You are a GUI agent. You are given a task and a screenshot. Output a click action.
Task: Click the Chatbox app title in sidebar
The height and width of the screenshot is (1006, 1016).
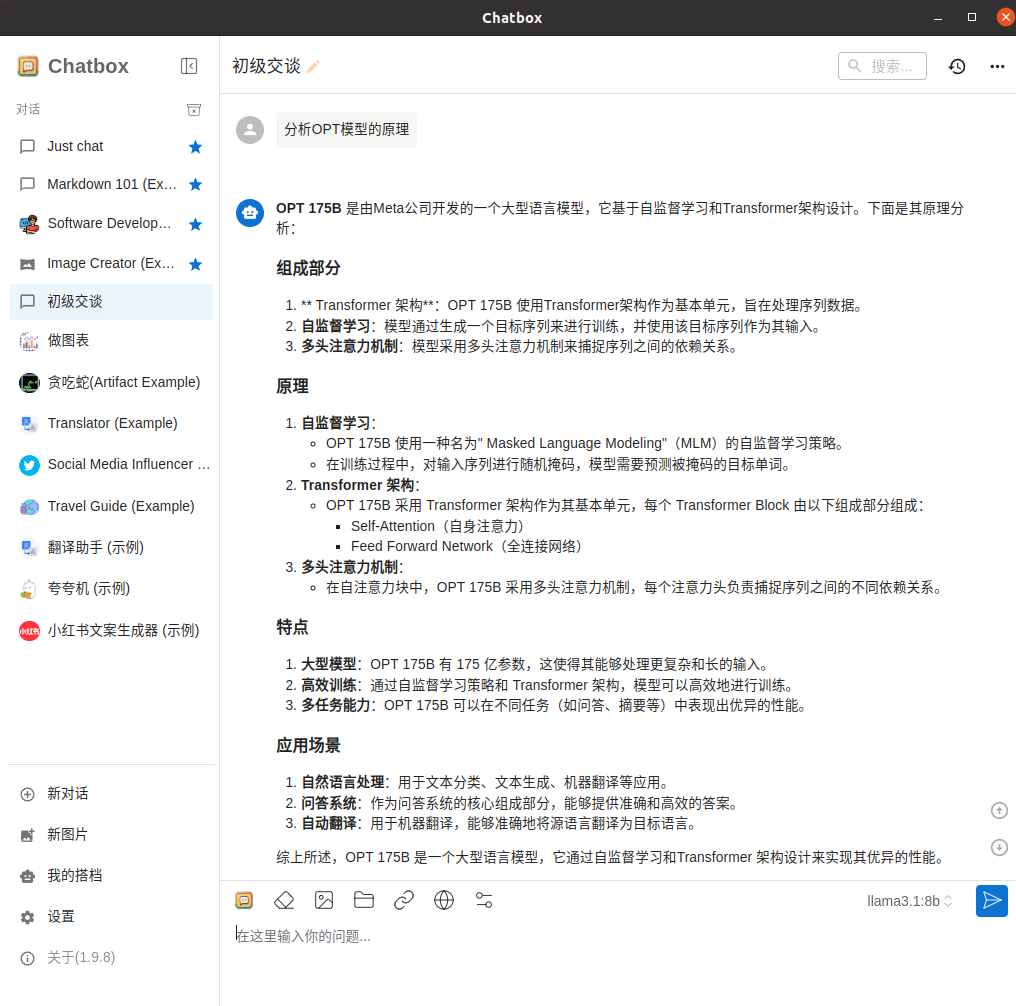pos(88,66)
